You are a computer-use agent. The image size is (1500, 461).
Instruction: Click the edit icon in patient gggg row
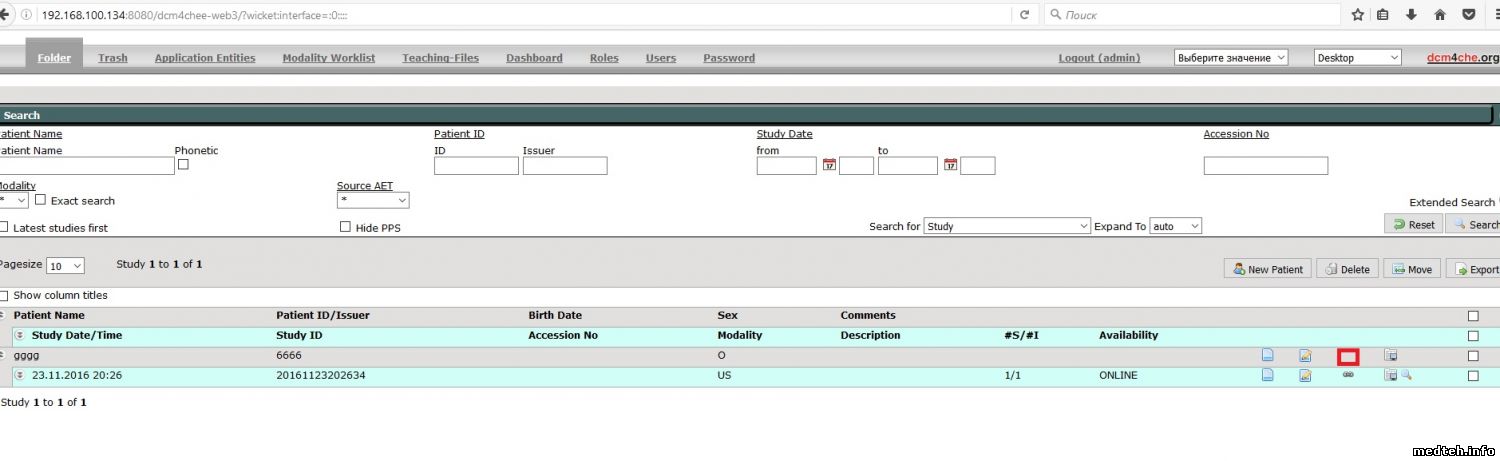pyautogui.click(x=1305, y=355)
